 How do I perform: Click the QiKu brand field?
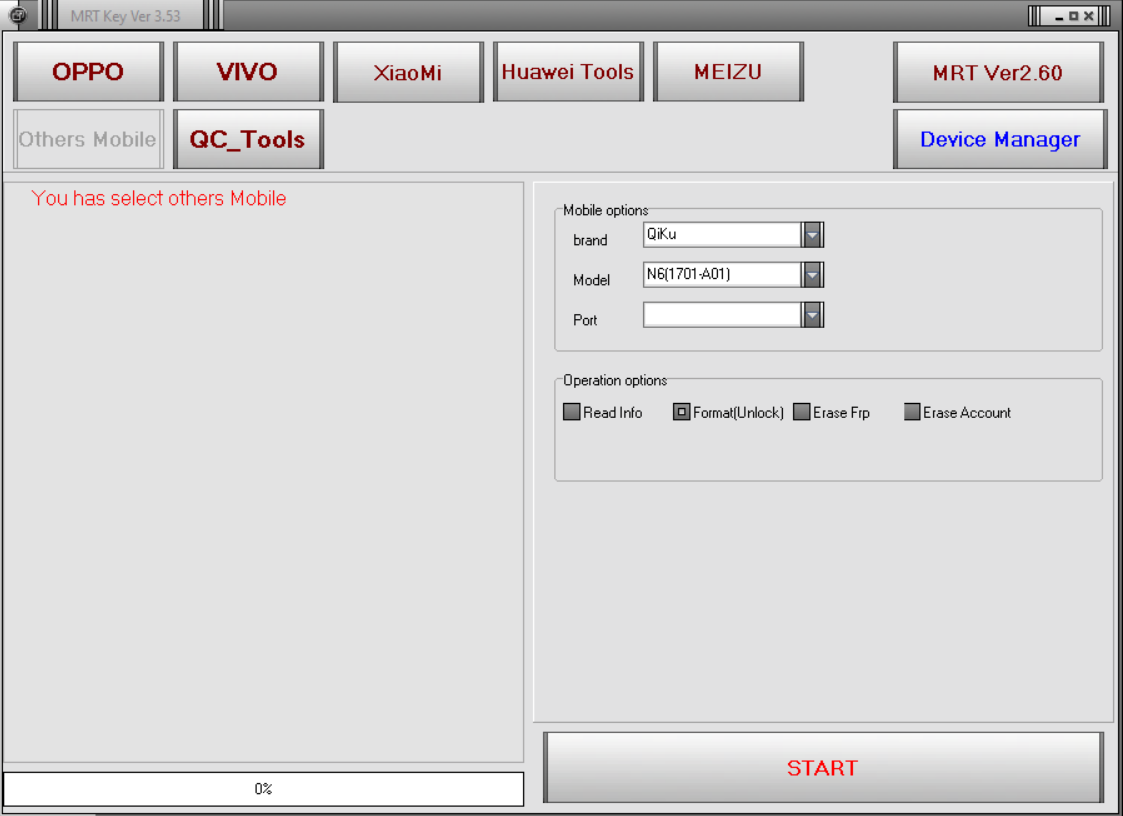coord(722,234)
